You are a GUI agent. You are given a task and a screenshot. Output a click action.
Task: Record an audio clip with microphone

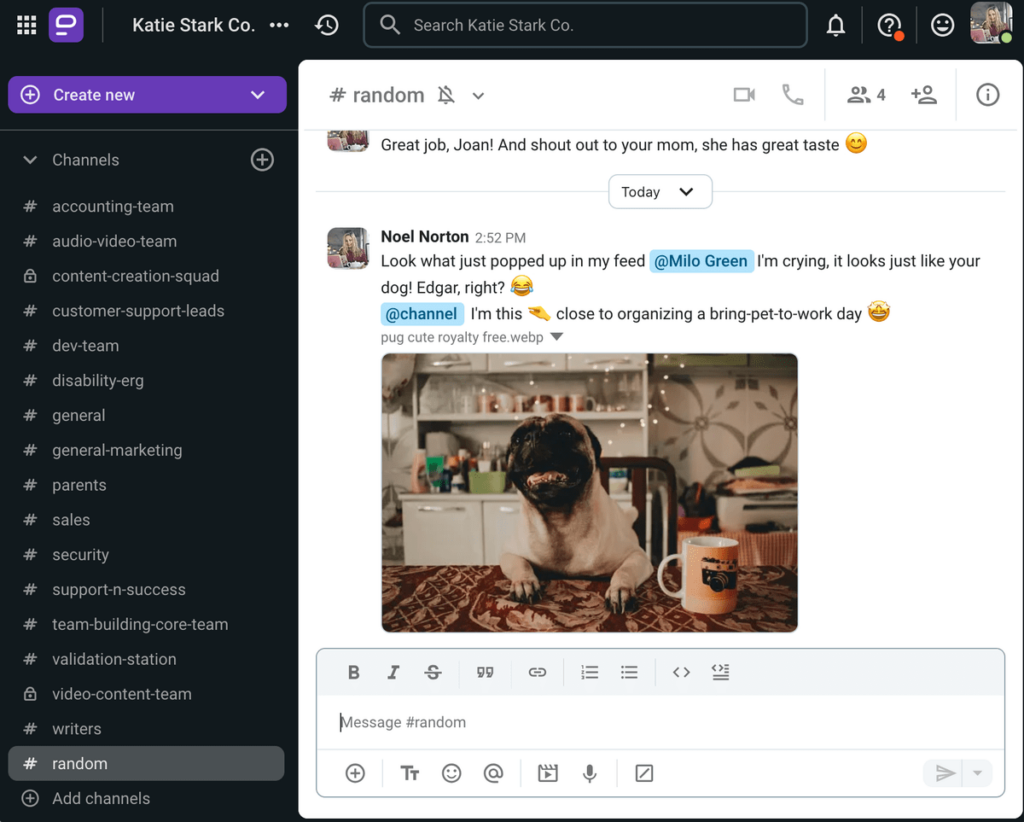[590, 773]
